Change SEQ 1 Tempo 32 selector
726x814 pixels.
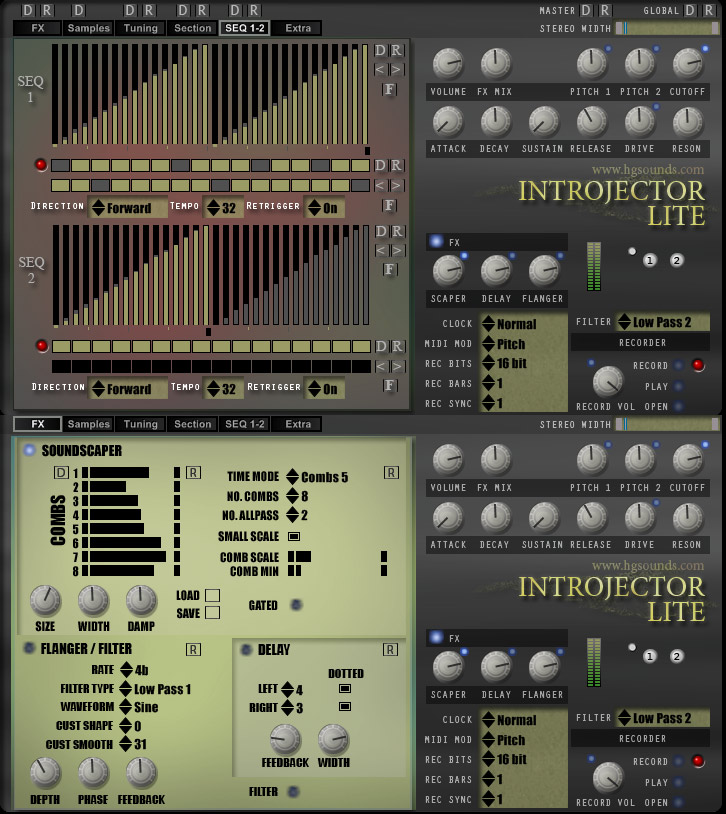point(222,208)
